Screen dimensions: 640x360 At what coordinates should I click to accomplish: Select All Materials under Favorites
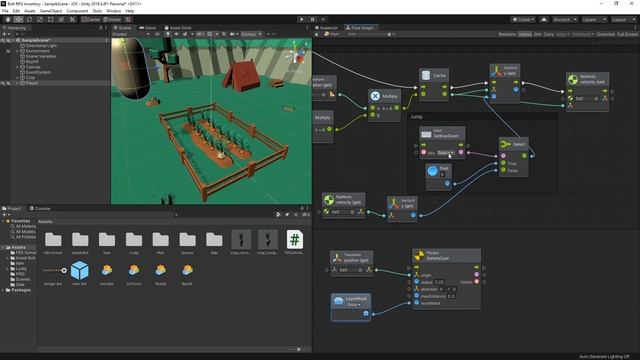(x=26, y=227)
